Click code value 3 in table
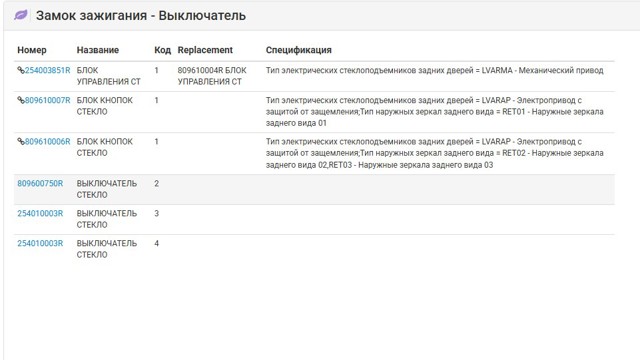Screen dimensions: 640x360 156,213
